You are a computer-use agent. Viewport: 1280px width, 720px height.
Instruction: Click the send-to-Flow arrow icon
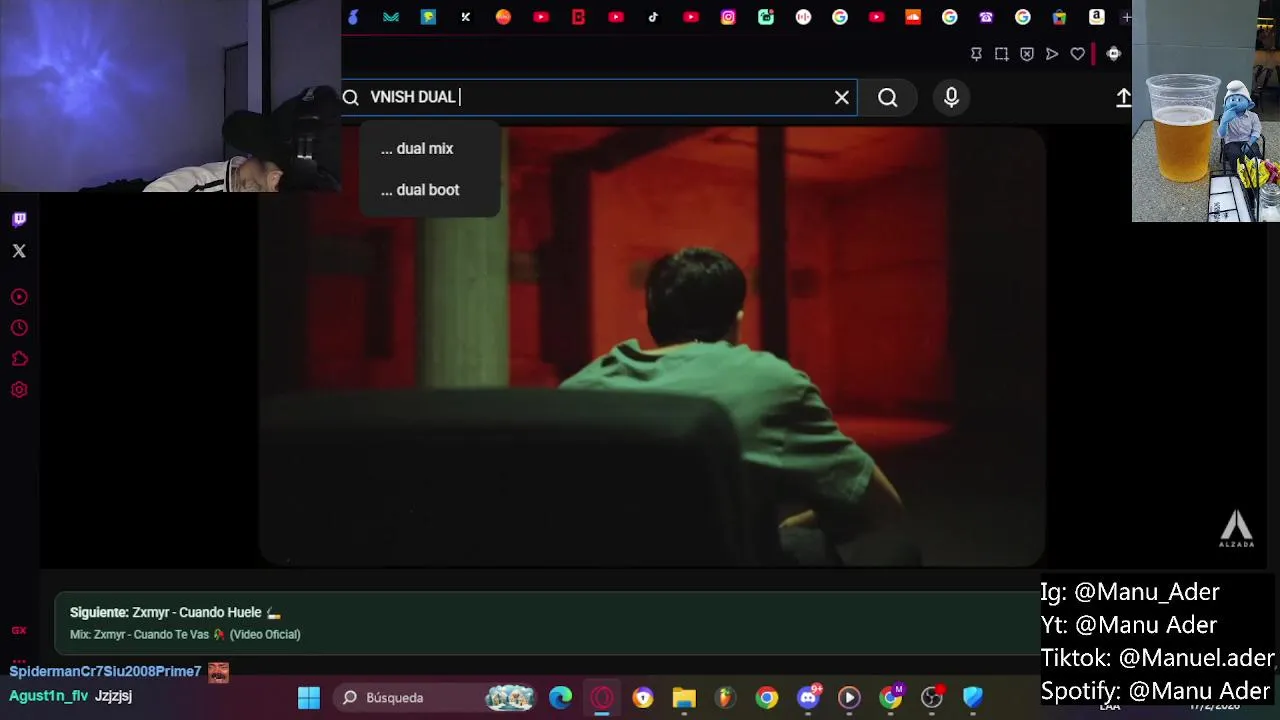(1052, 54)
